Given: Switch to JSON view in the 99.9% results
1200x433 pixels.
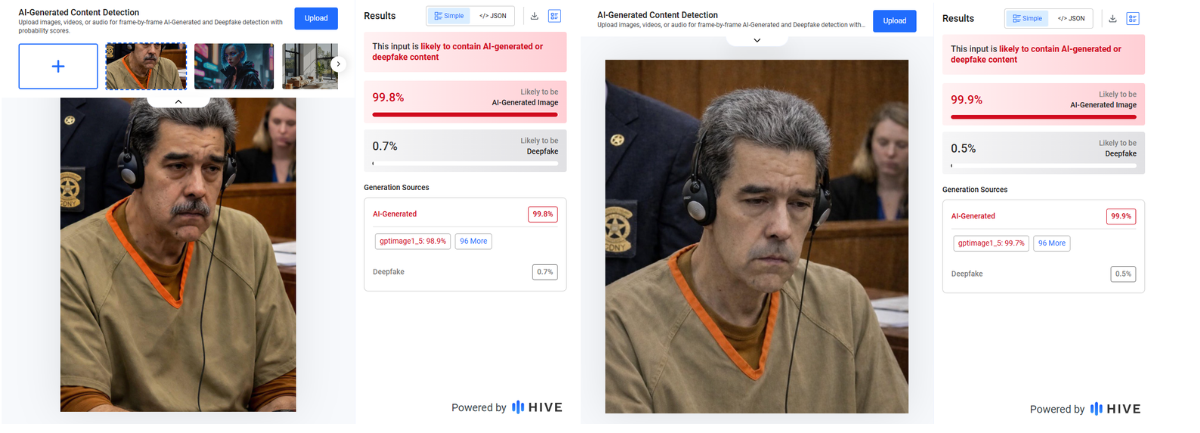Looking at the screenshot, I should point(1070,18).
